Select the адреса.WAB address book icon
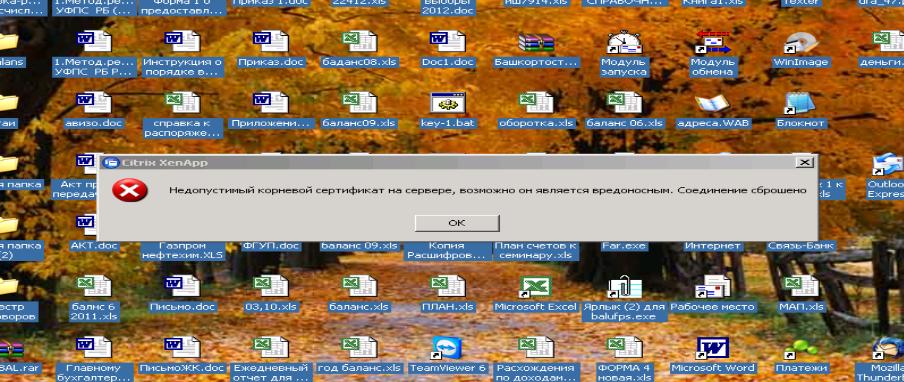The height and width of the screenshot is (382, 904). tap(713, 103)
